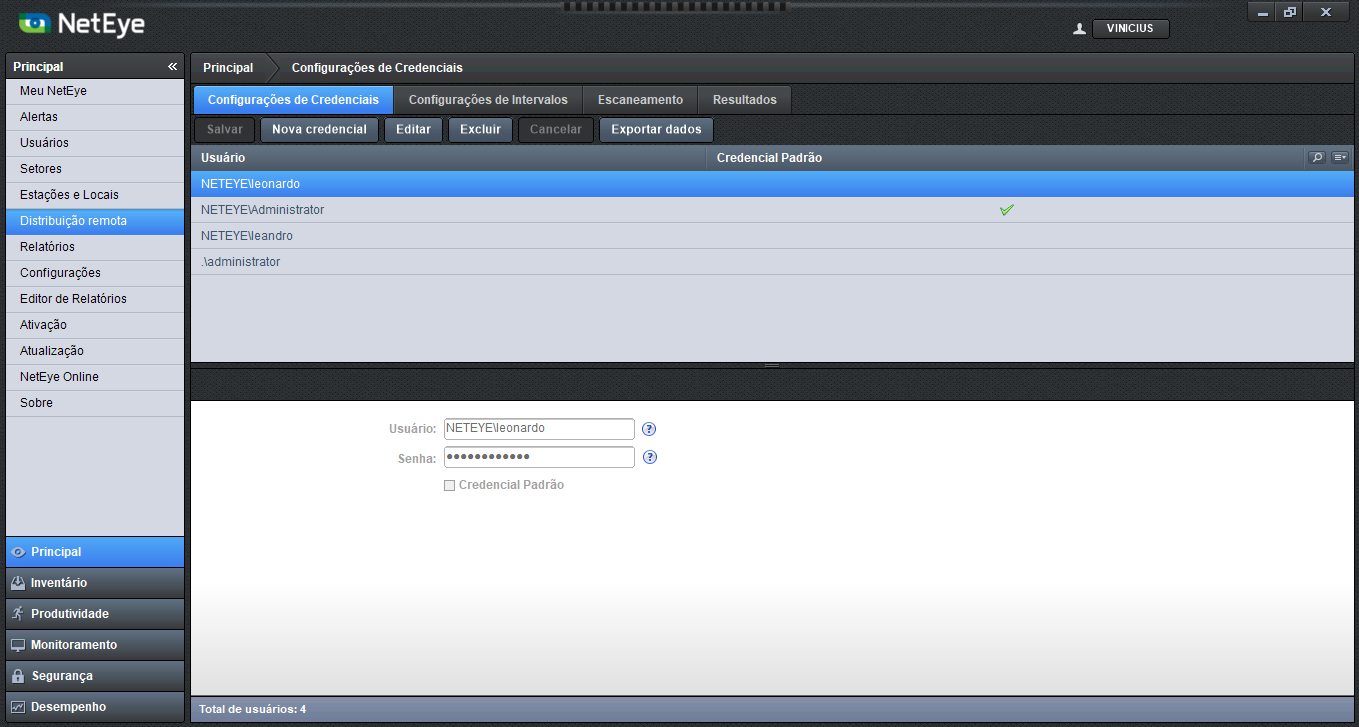Click the Senha password input field
This screenshot has height=727, width=1359.
539,457
